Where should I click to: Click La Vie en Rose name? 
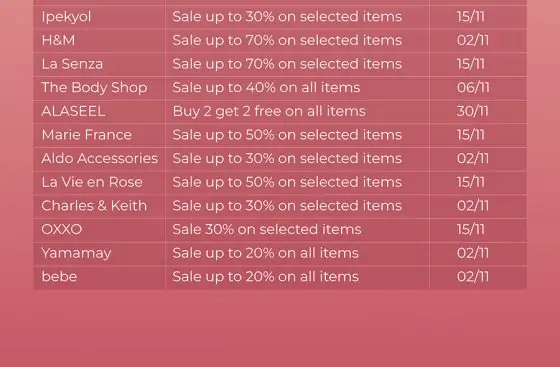(x=92, y=182)
